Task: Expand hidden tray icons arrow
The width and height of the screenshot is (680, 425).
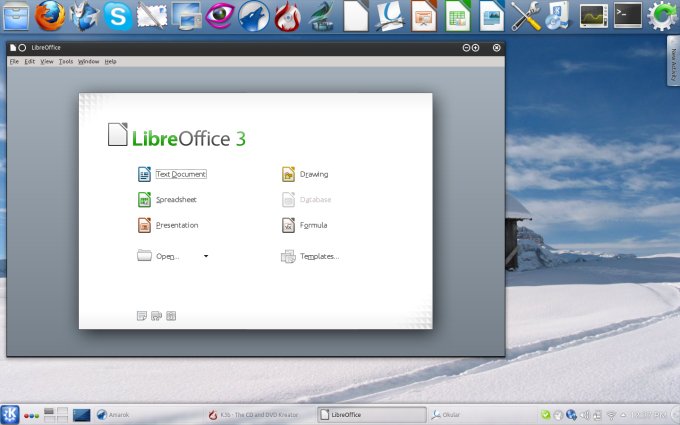Action: (x=623, y=415)
